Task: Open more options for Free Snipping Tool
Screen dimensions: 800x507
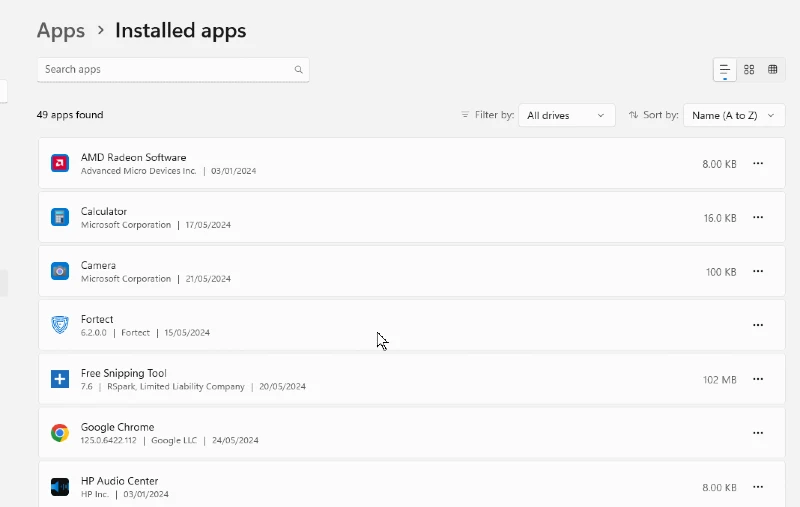Action: tap(758, 379)
